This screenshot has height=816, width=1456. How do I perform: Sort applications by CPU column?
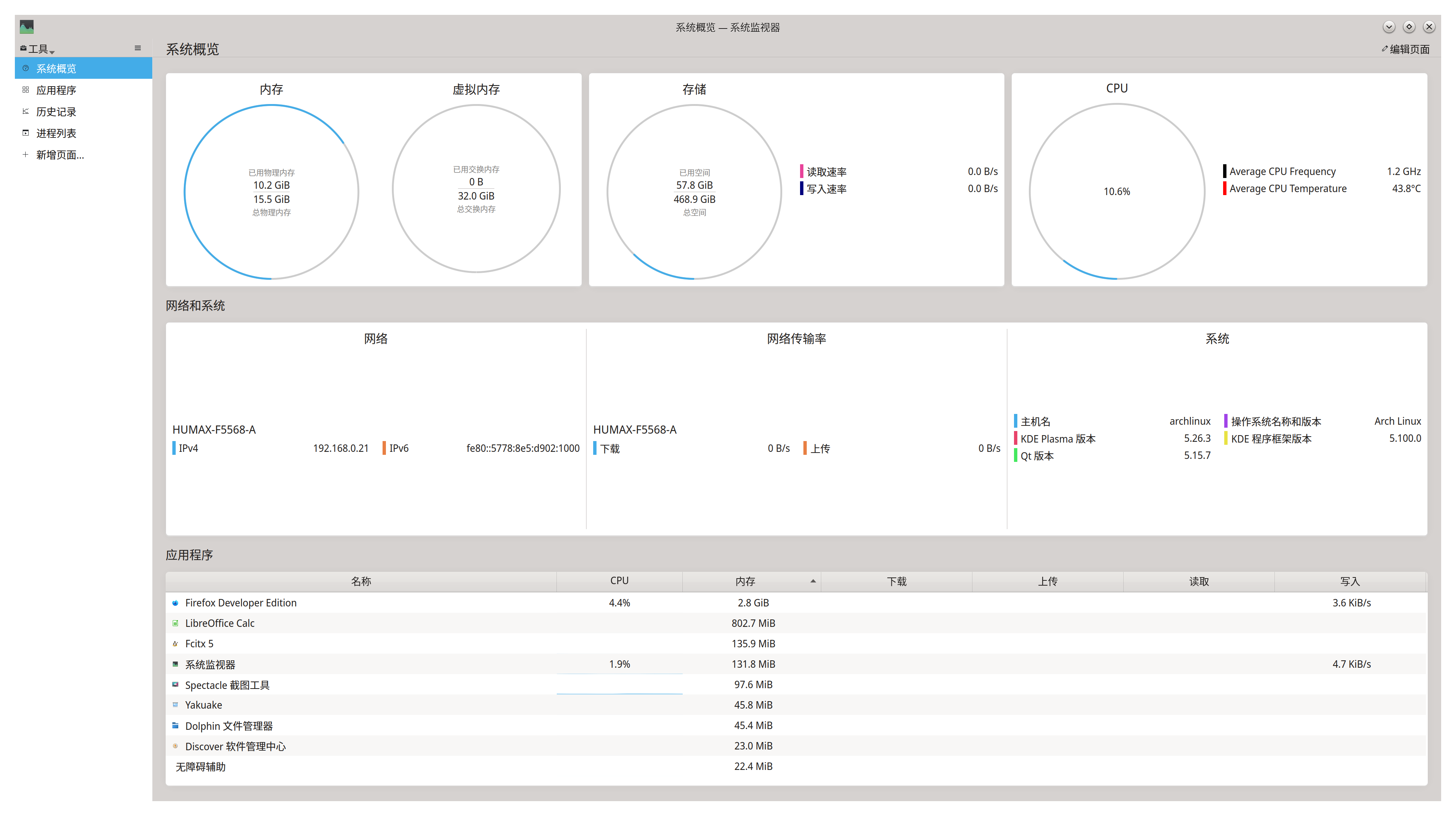click(619, 581)
